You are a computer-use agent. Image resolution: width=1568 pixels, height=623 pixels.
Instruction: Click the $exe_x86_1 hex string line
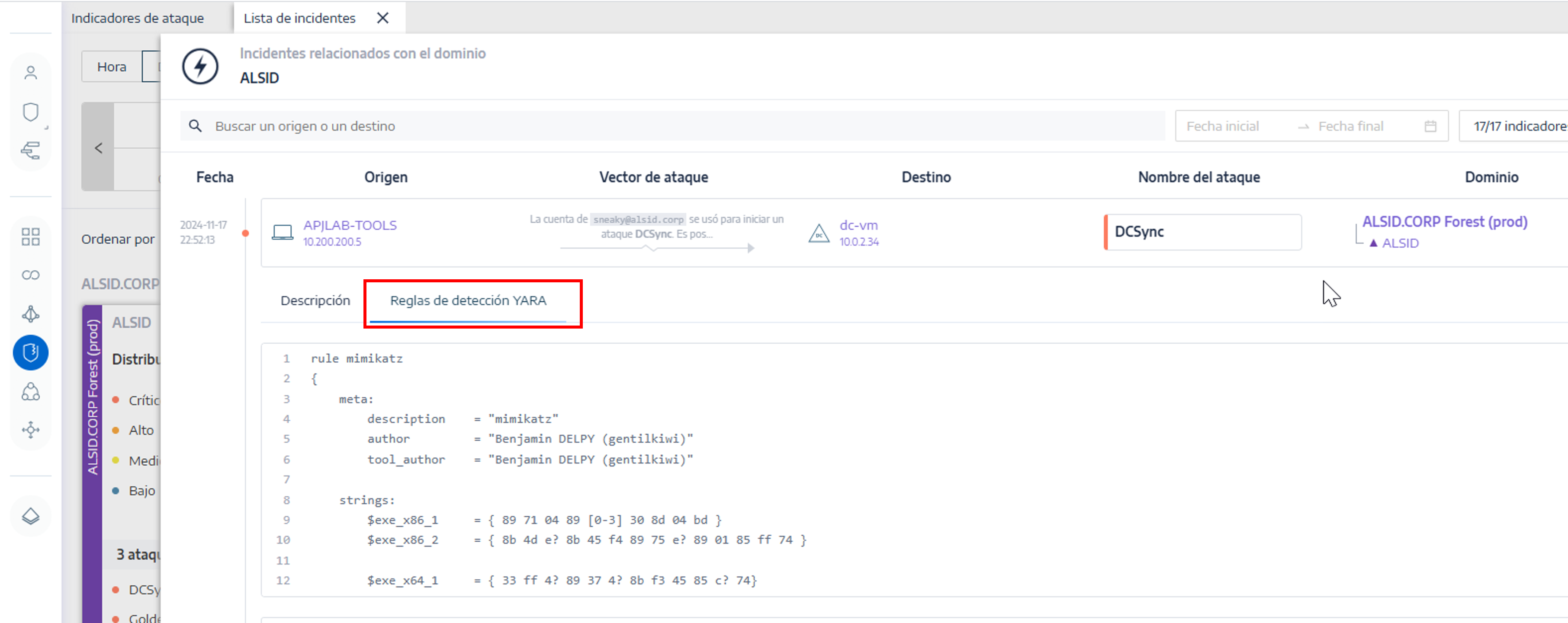tap(544, 520)
